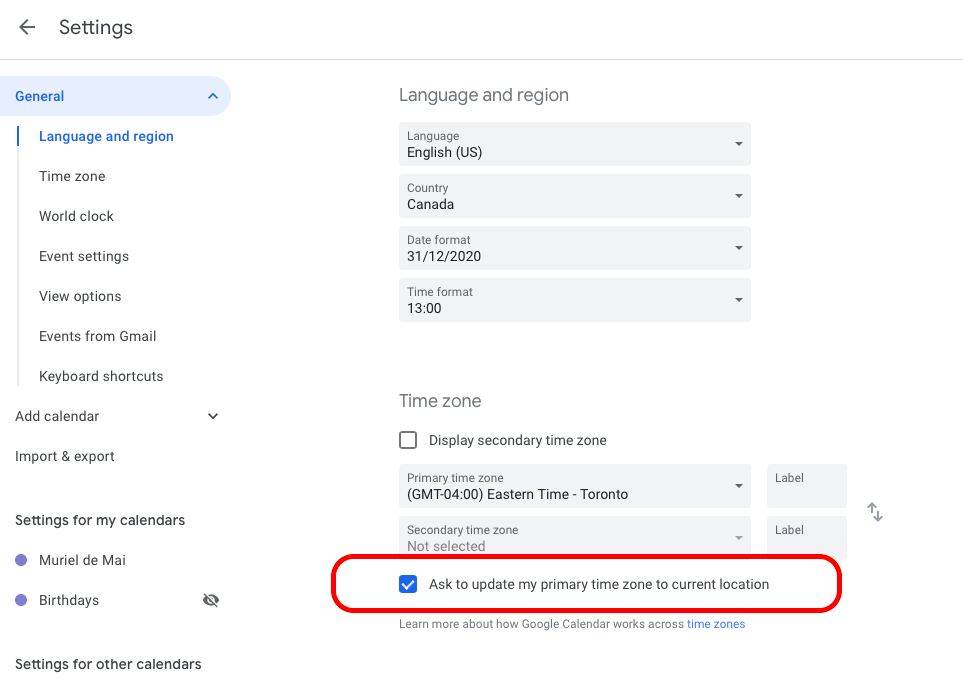The width and height of the screenshot is (963, 685).
Task: Open the Language dropdown
Action: pos(574,144)
